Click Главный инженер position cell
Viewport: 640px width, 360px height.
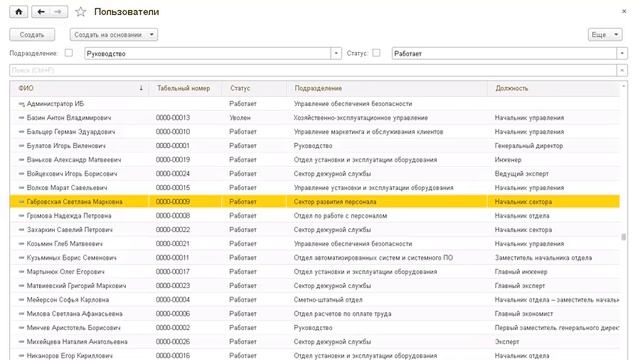(x=521, y=272)
